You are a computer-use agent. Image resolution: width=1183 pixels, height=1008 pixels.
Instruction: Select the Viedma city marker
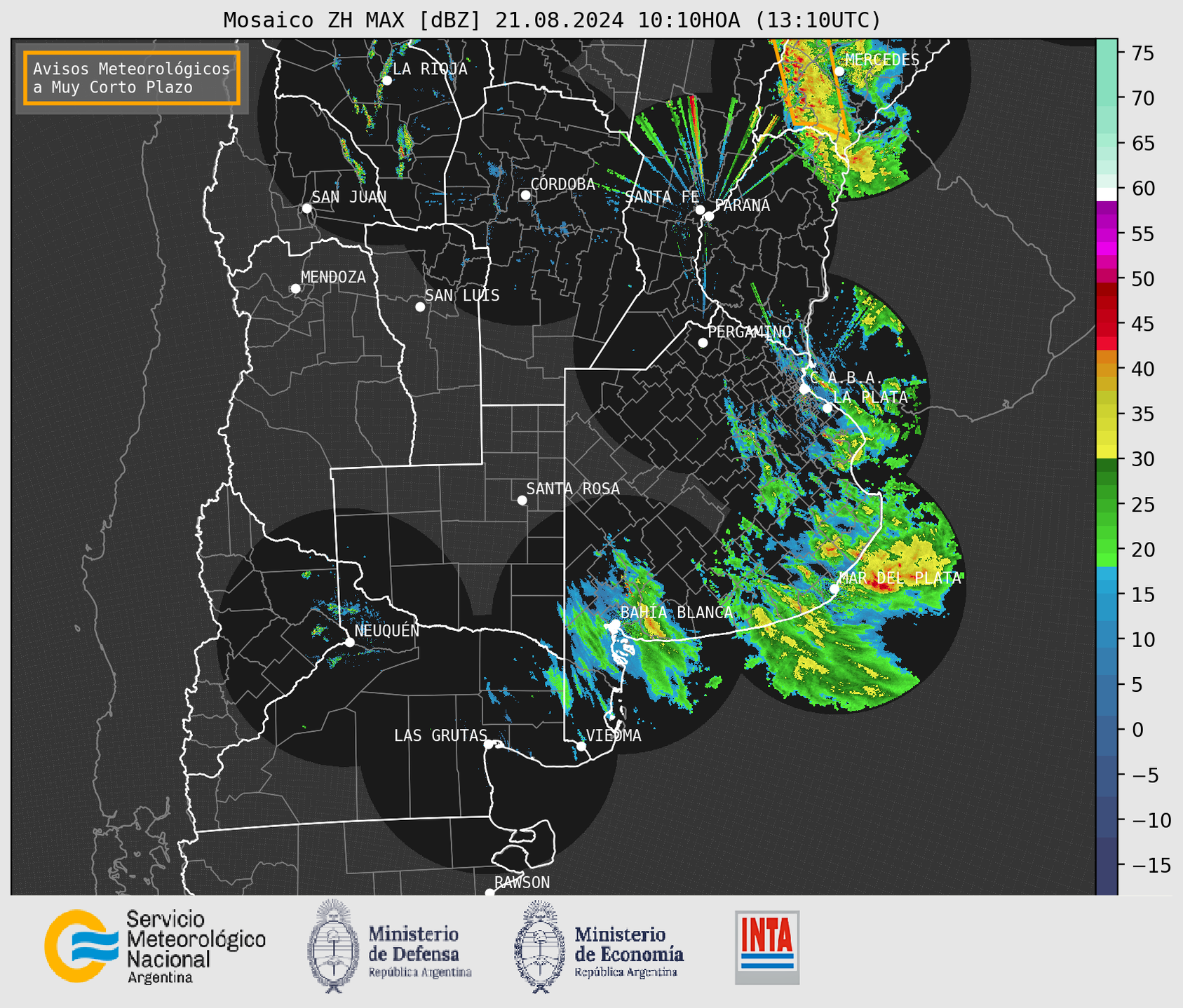(x=581, y=747)
